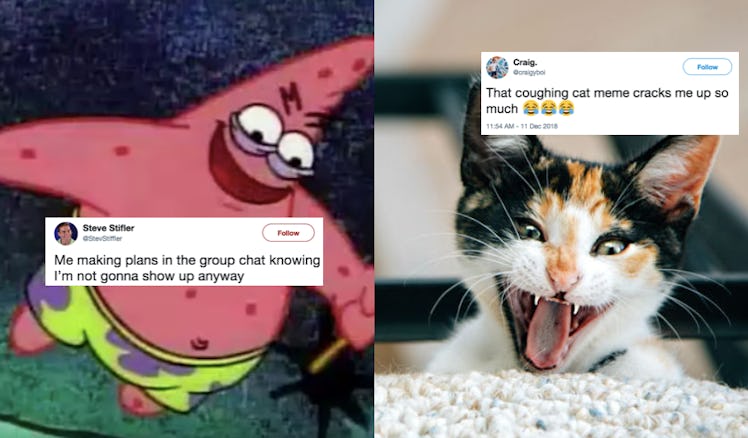Click the calico cat's pink nose

click(563, 277)
